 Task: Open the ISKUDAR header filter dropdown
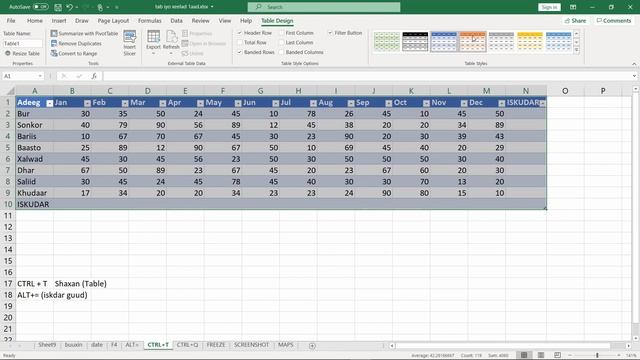[x=542, y=103]
